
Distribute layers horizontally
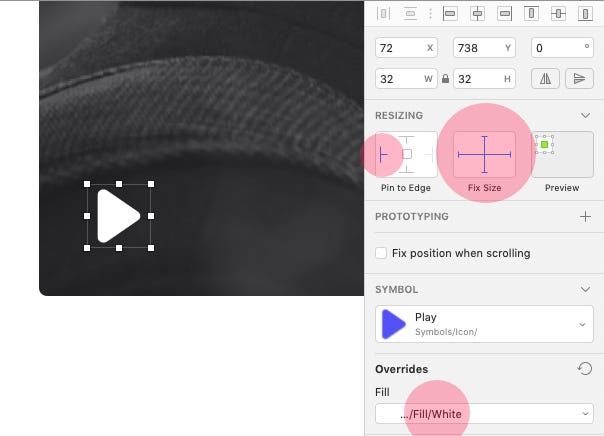coord(383,14)
